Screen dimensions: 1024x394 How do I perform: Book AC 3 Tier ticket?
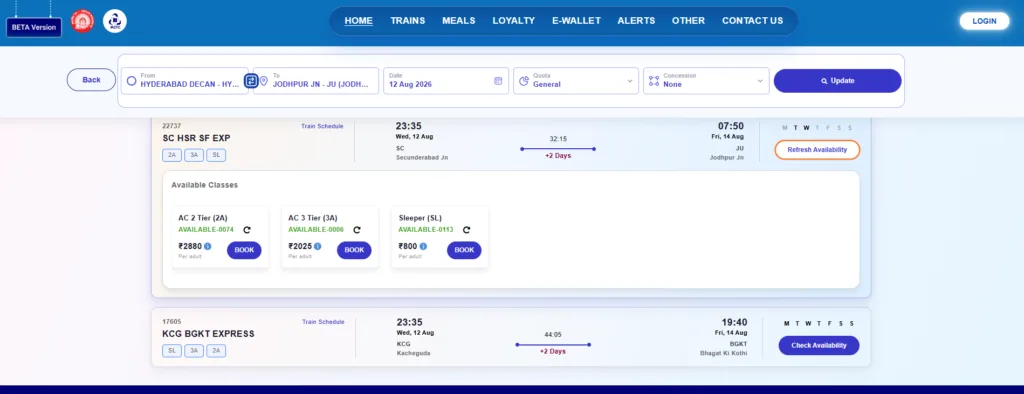(x=354, y=250)
